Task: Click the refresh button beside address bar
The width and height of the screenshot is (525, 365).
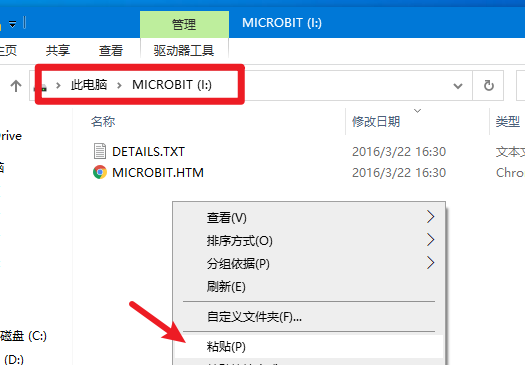Action: pos(488,85)
